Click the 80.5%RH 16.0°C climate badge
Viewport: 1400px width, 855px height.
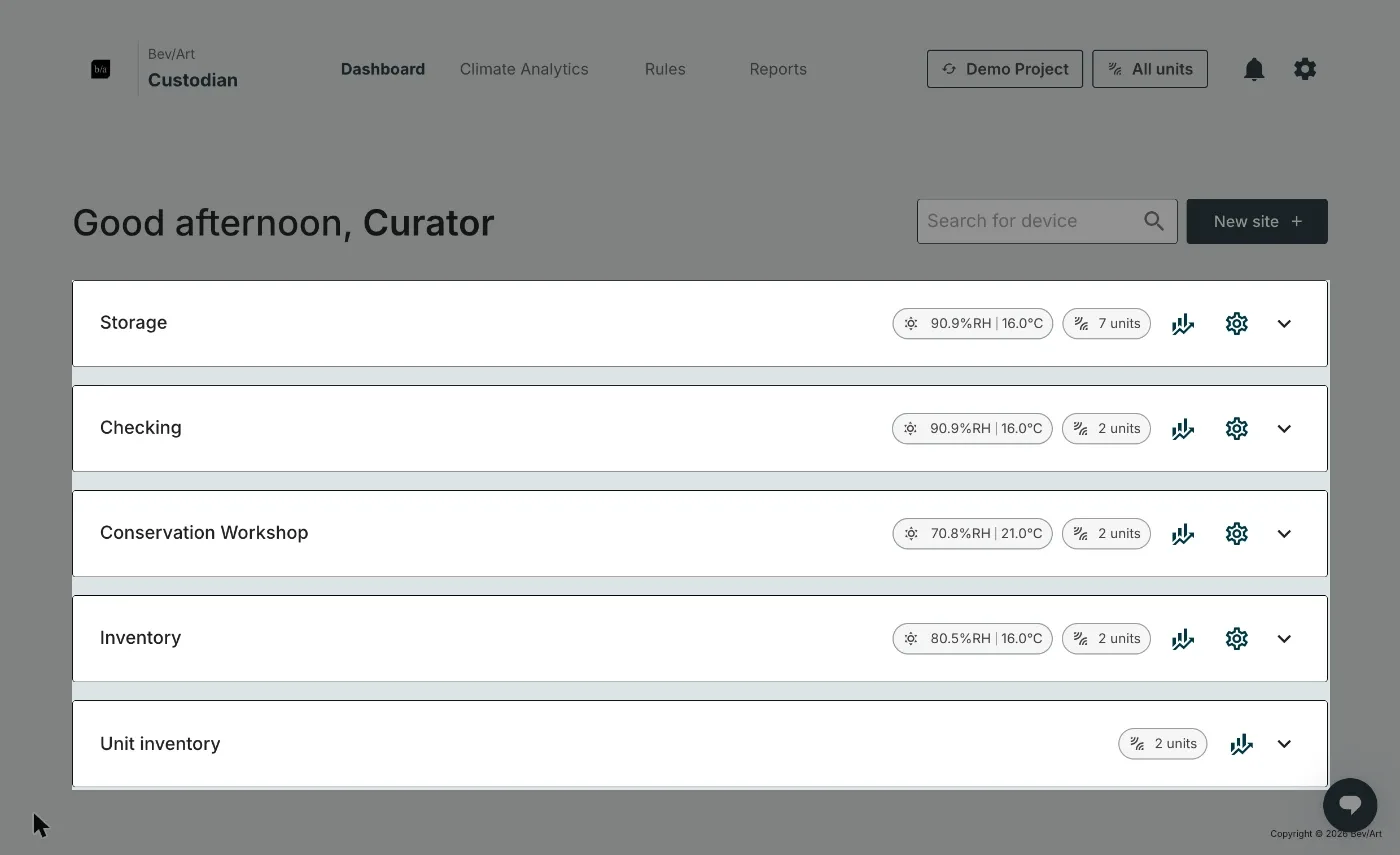[972, 639]
